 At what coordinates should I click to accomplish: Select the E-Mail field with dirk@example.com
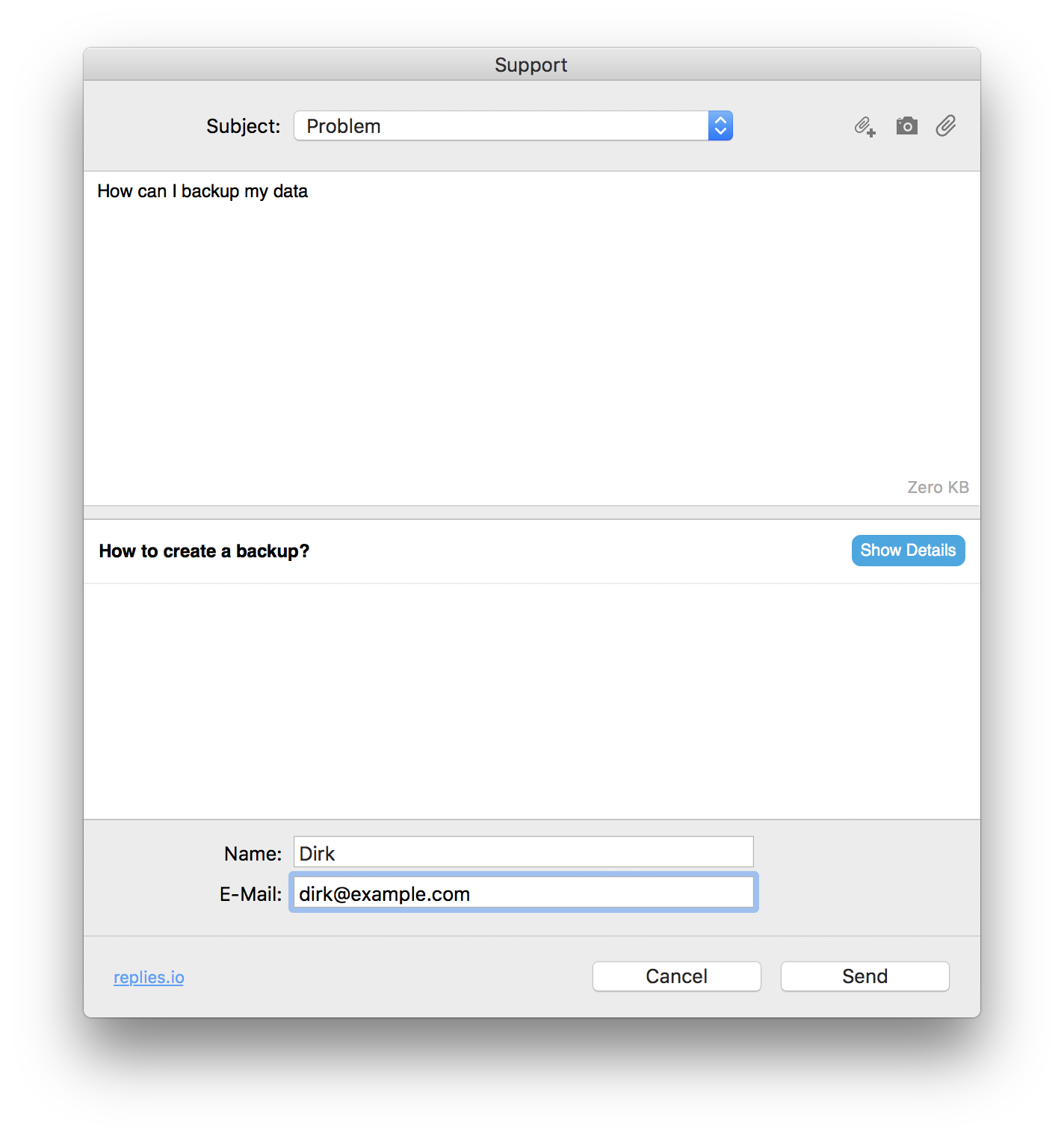click(523, 893)
